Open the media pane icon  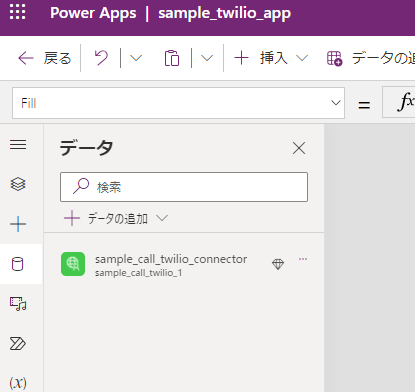click(x=18, y=304)
